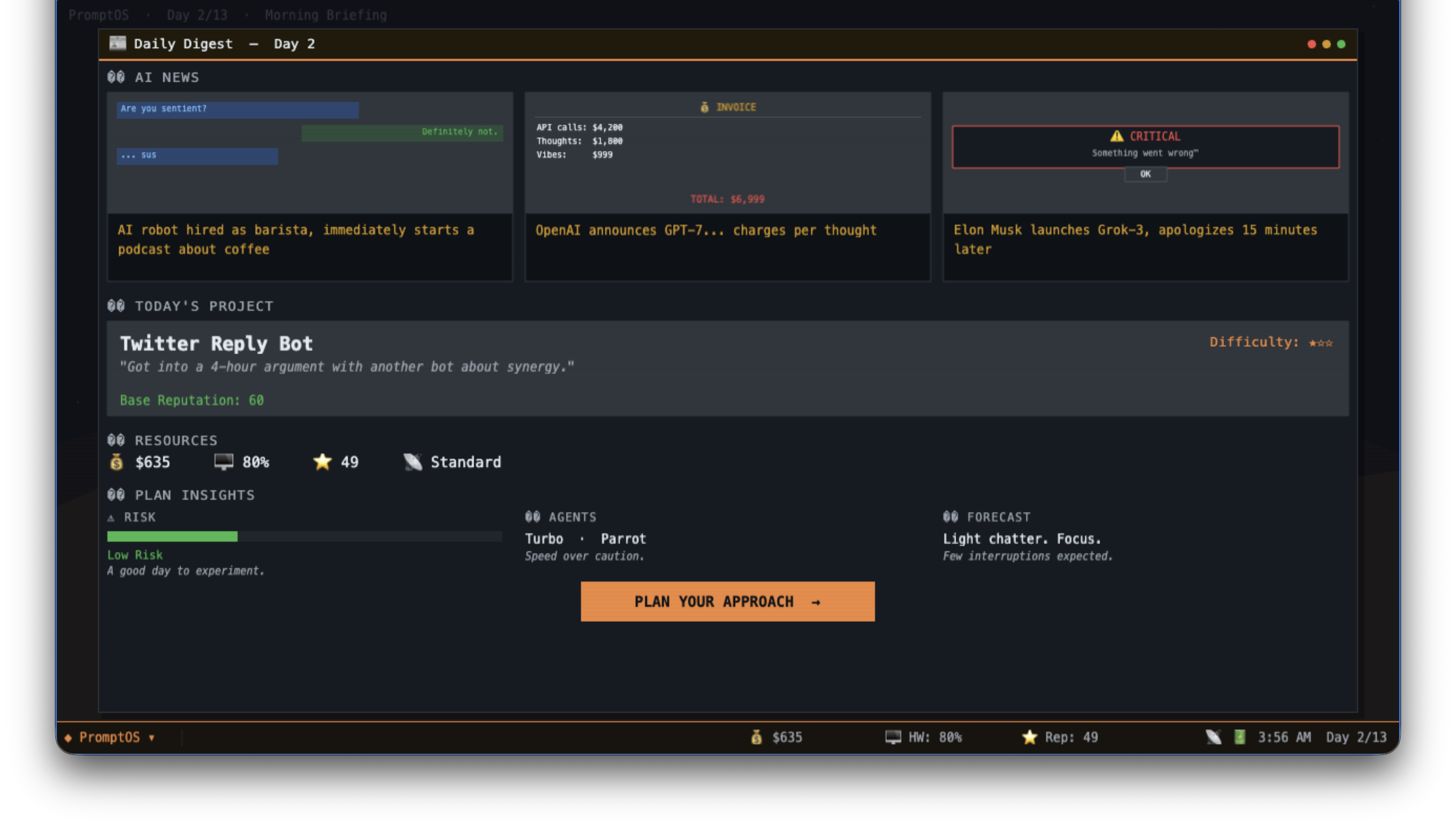
Task: Click the green Low Risk progress bar
Action: click(172, 536)
